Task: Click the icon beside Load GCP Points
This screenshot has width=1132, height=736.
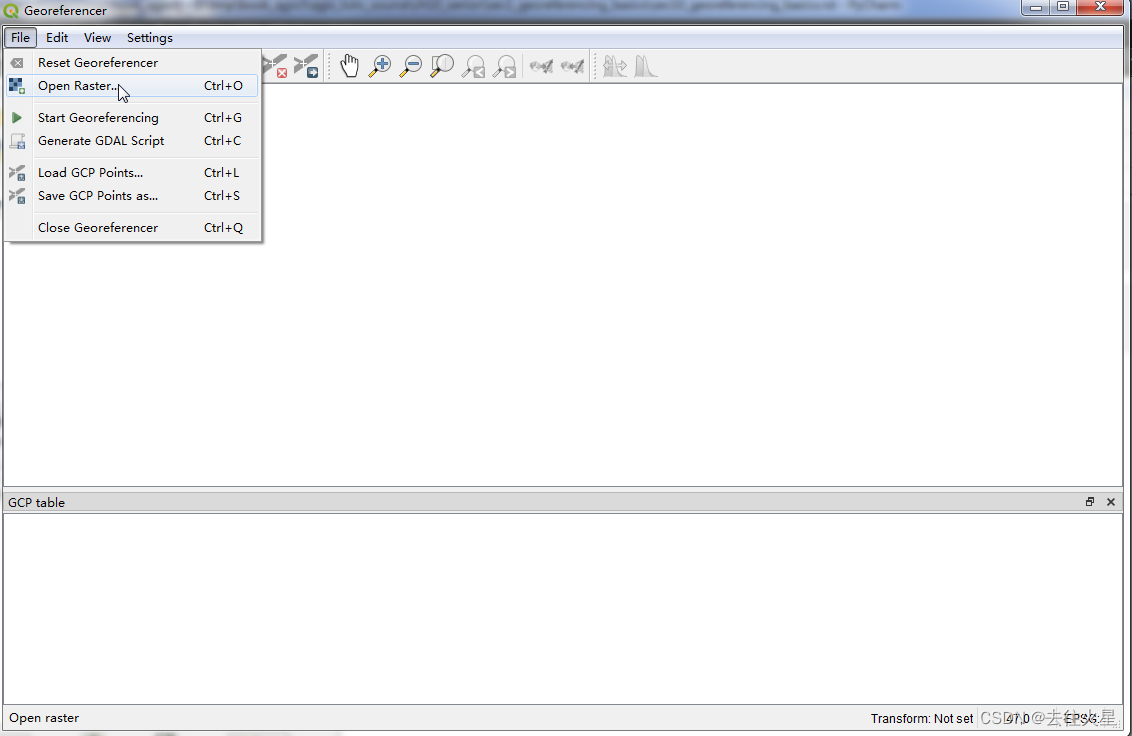Action: (17, 173)
